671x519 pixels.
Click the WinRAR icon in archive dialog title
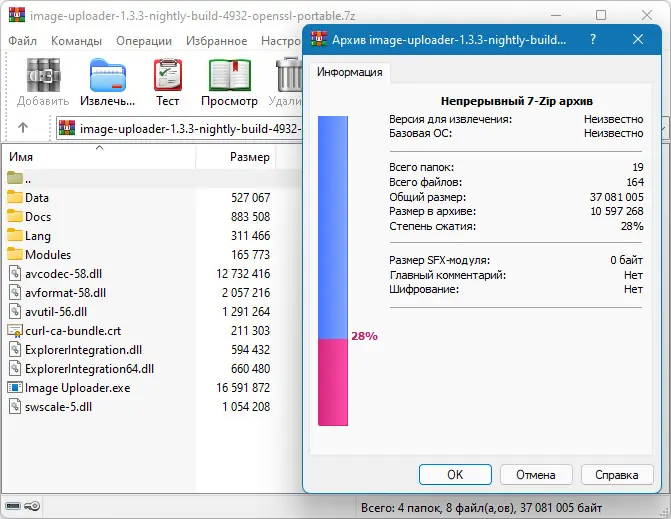click(x=319, y=39)
